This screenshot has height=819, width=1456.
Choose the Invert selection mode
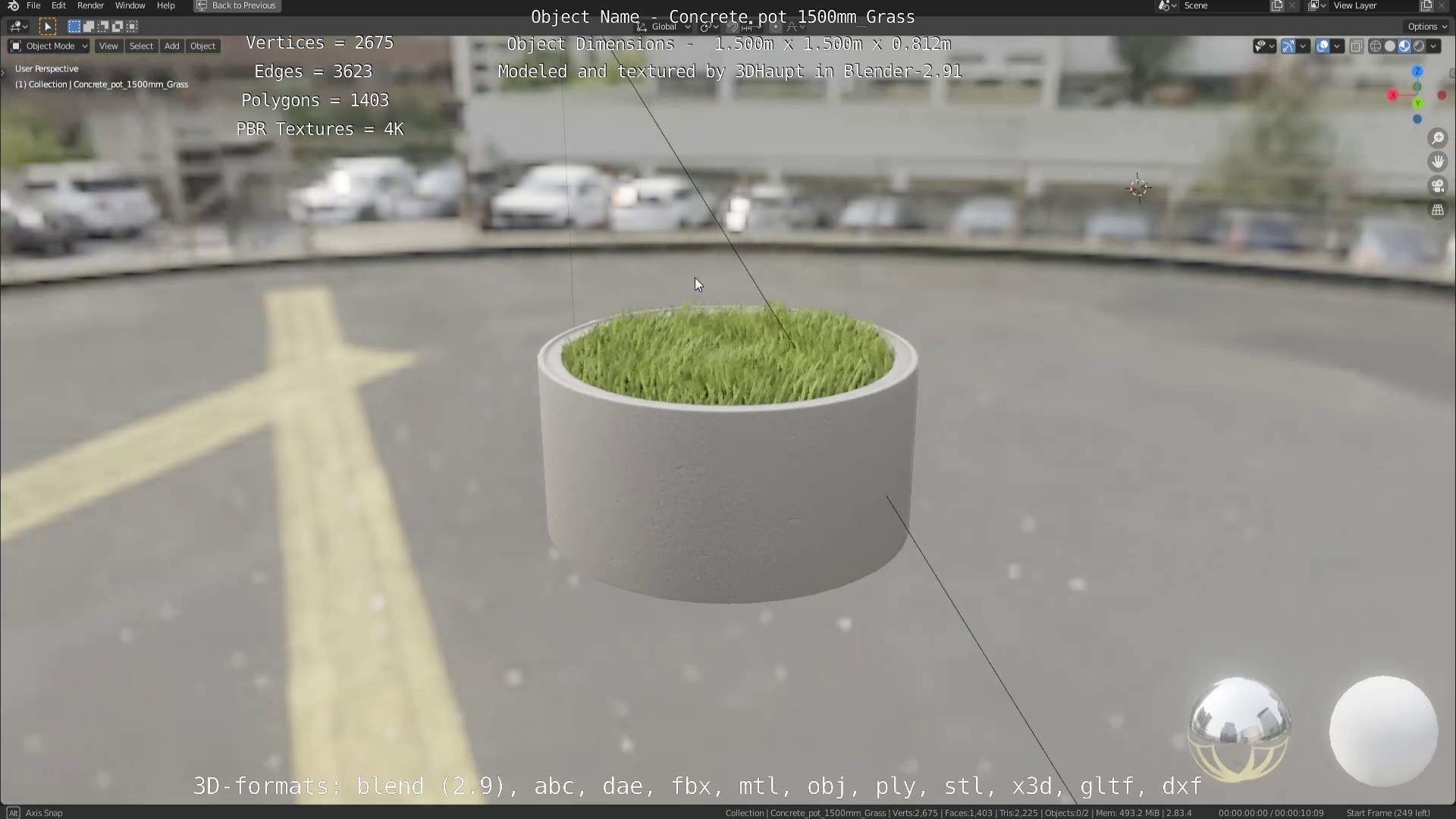point(117,27)
